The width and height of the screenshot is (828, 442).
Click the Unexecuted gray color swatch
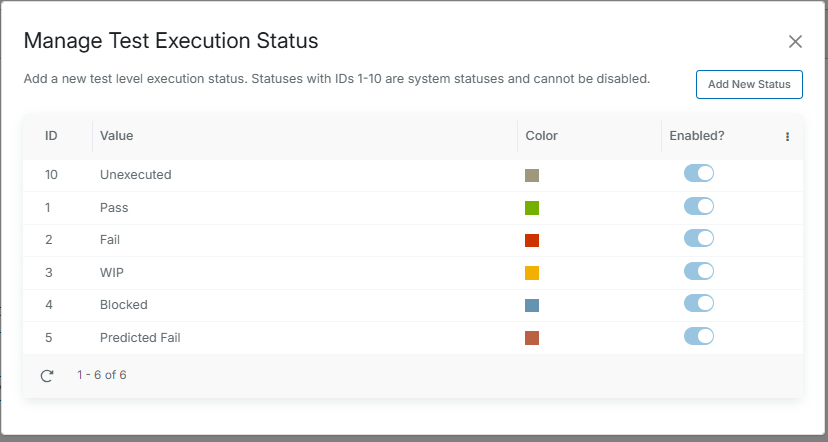pyautogui.click(x=532, y=175)
